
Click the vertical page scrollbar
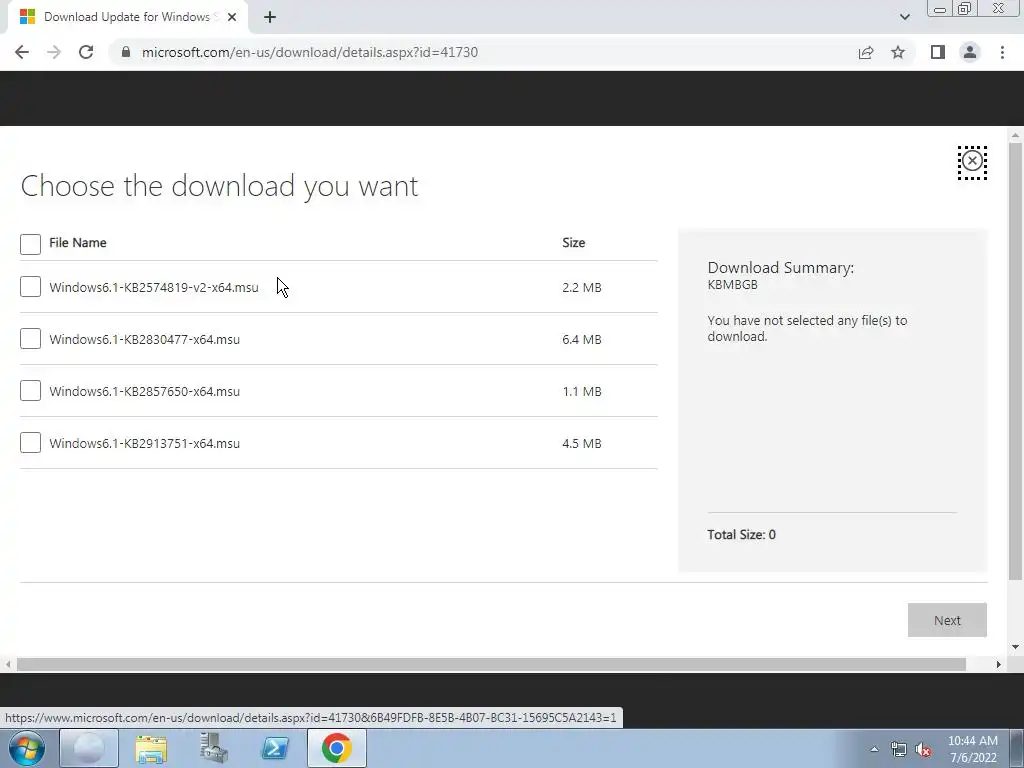pos(1015,360)
